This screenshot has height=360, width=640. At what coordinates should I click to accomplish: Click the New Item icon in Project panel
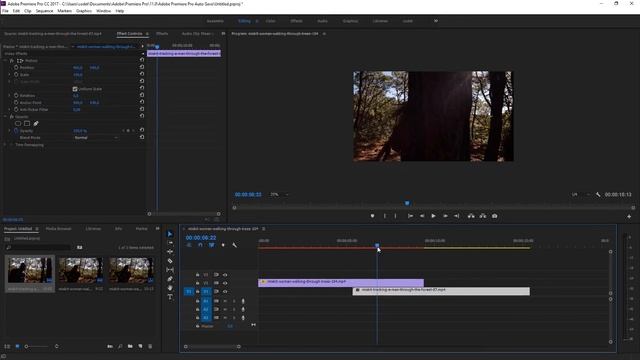click(140, 346)
